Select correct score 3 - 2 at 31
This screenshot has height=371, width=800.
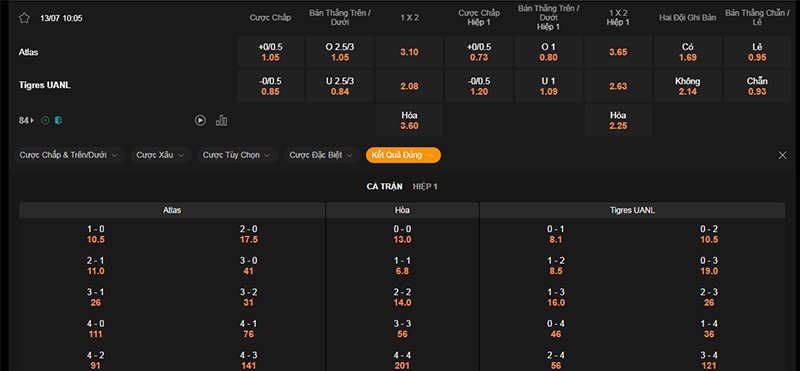click(x=248, y=298)
